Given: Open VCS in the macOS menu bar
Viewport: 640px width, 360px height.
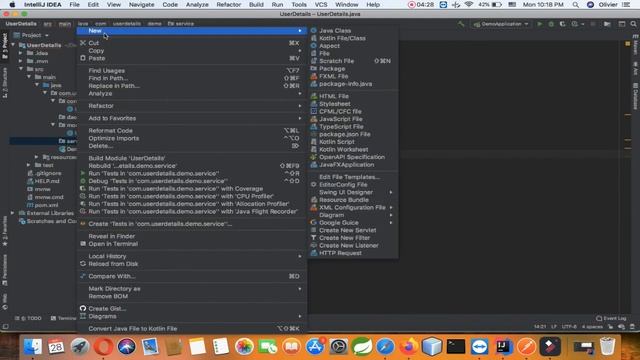Looking at the screenshot, I should point(321,5).
